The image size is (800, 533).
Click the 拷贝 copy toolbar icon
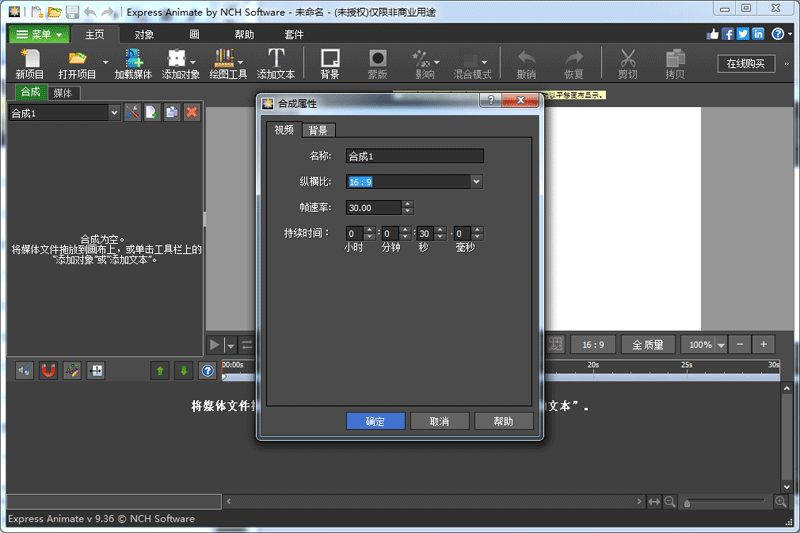pyautogui.click(x=675, y=58)
